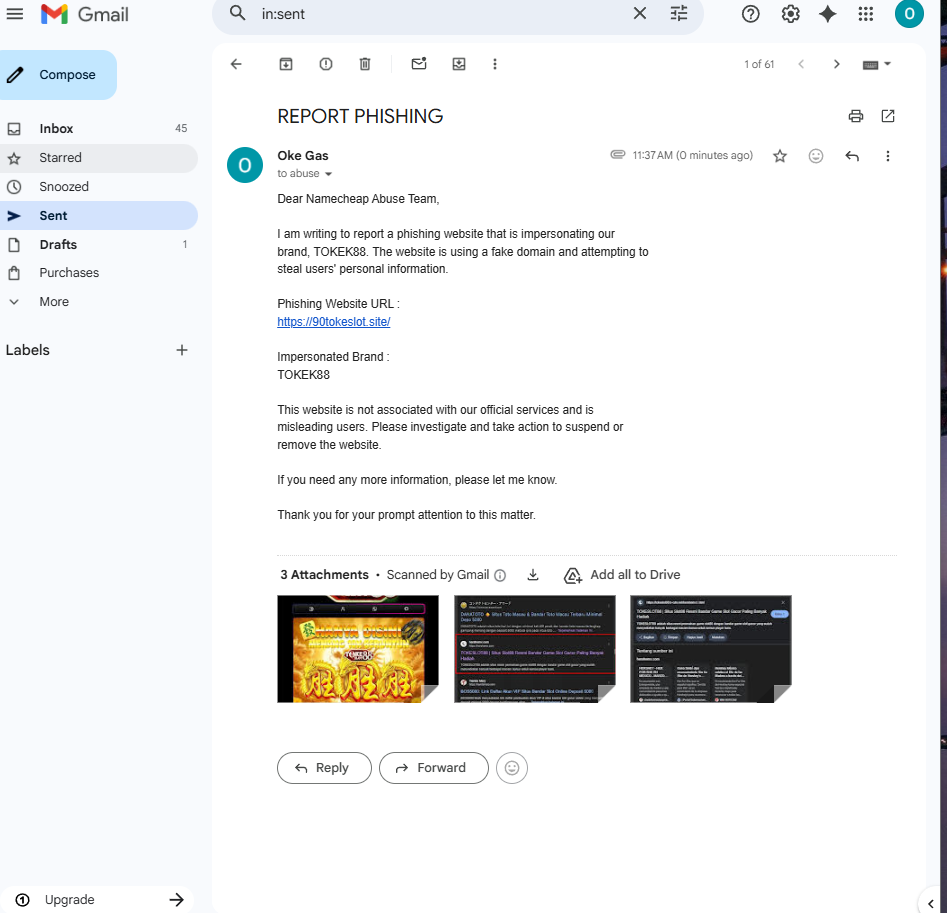Compose a new email

pos(58,75)
